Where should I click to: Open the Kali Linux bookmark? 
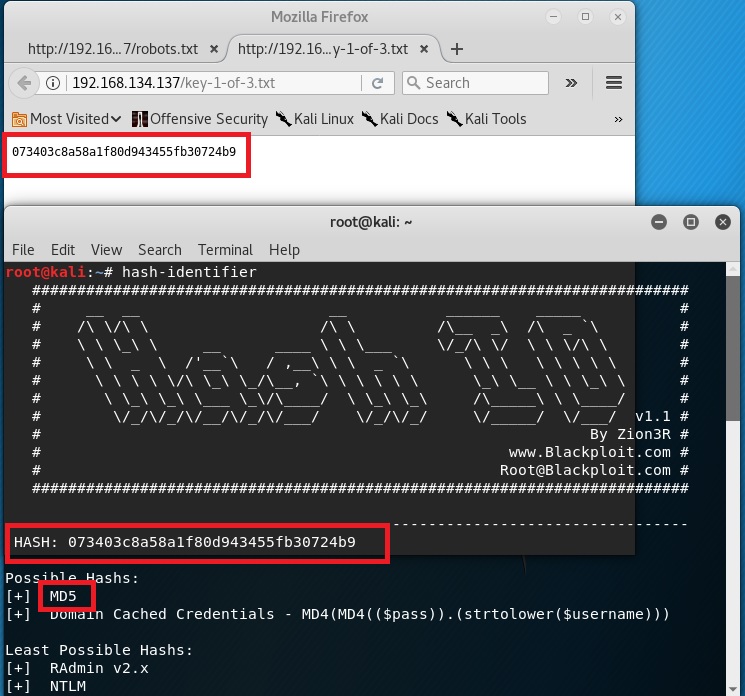click(314, 118)
